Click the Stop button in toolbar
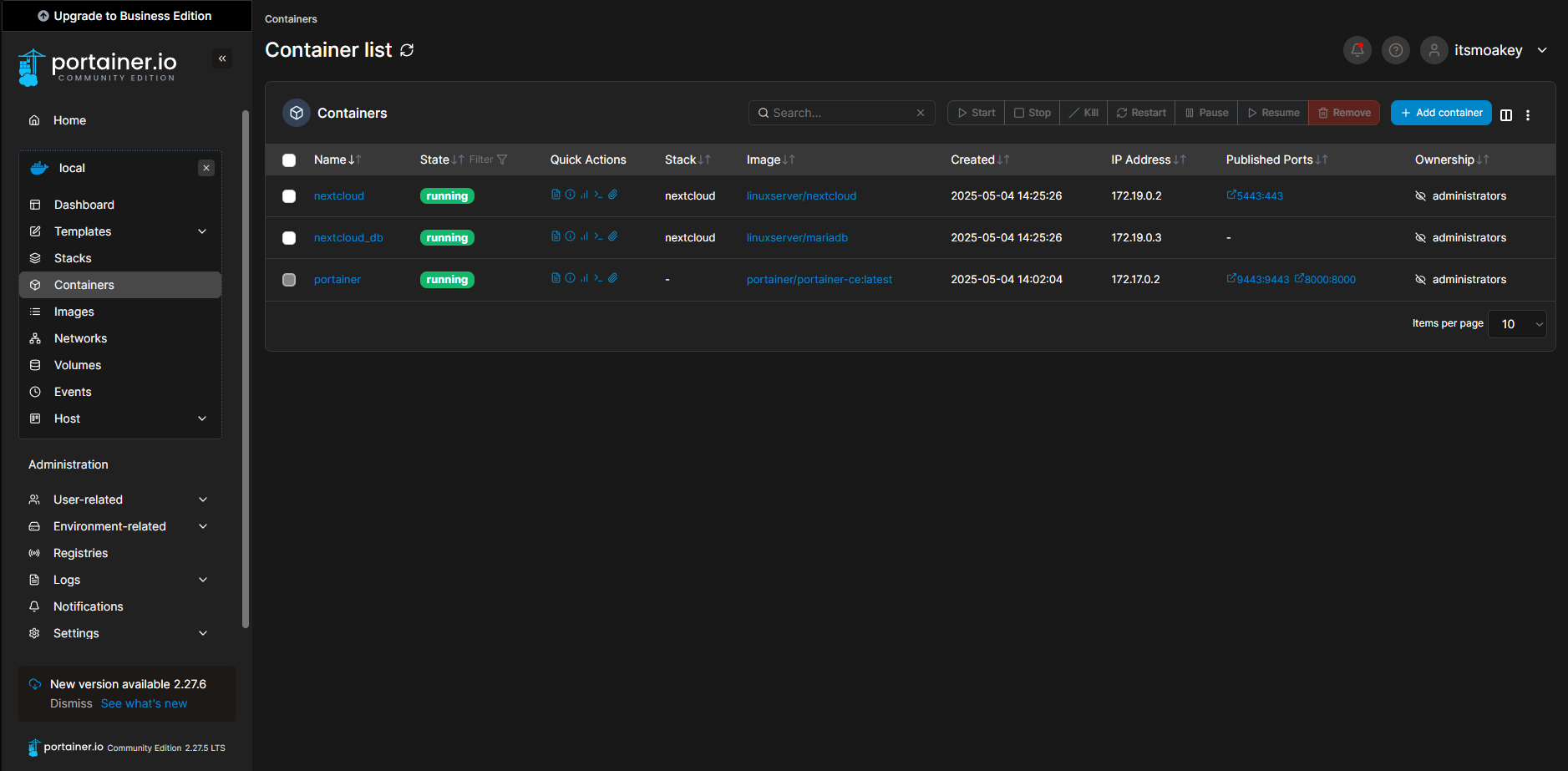1568x771 pixels. (x=1032, y=113)
